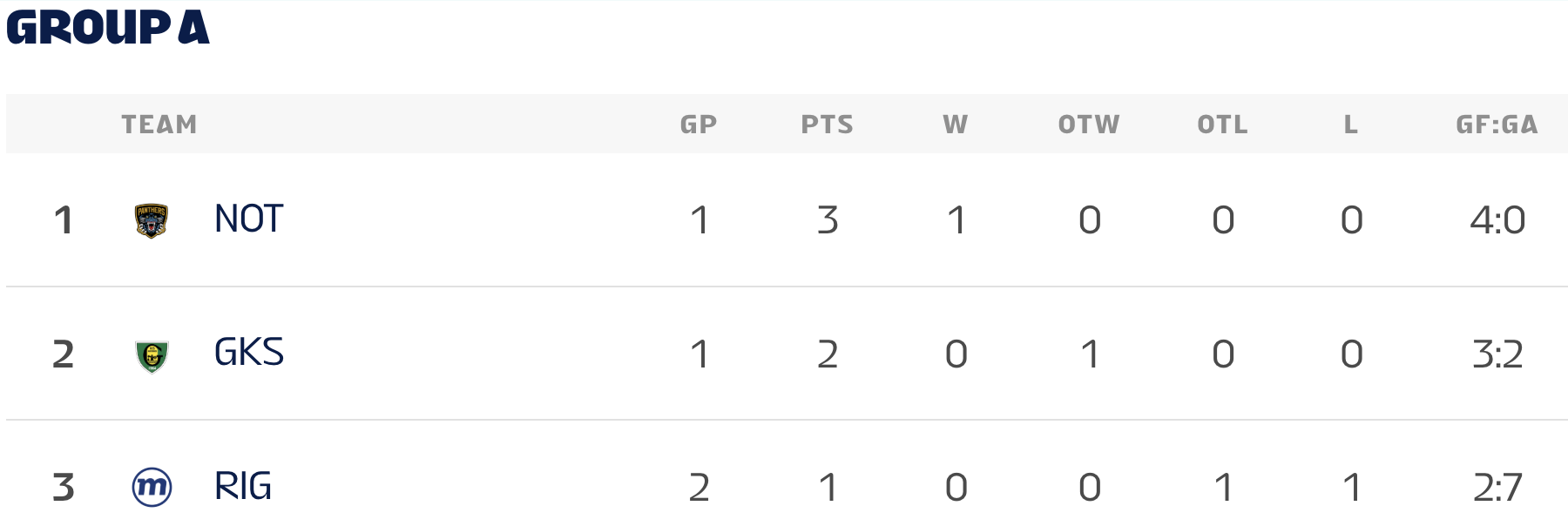Click RIG's goals value 2:7
The width and height of the screenshot is (1568, 526).
tap(1497, 488)
